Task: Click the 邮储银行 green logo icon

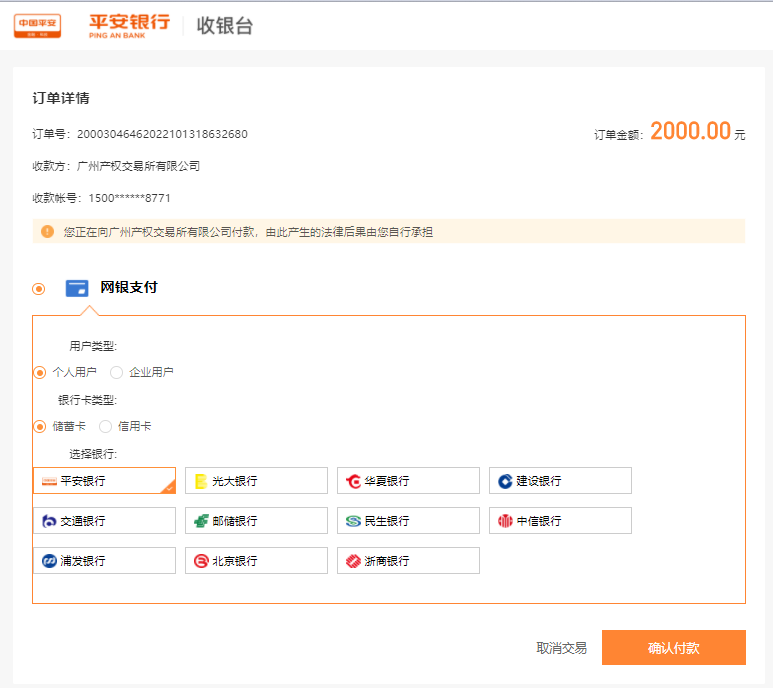Action: pos(201,521)
